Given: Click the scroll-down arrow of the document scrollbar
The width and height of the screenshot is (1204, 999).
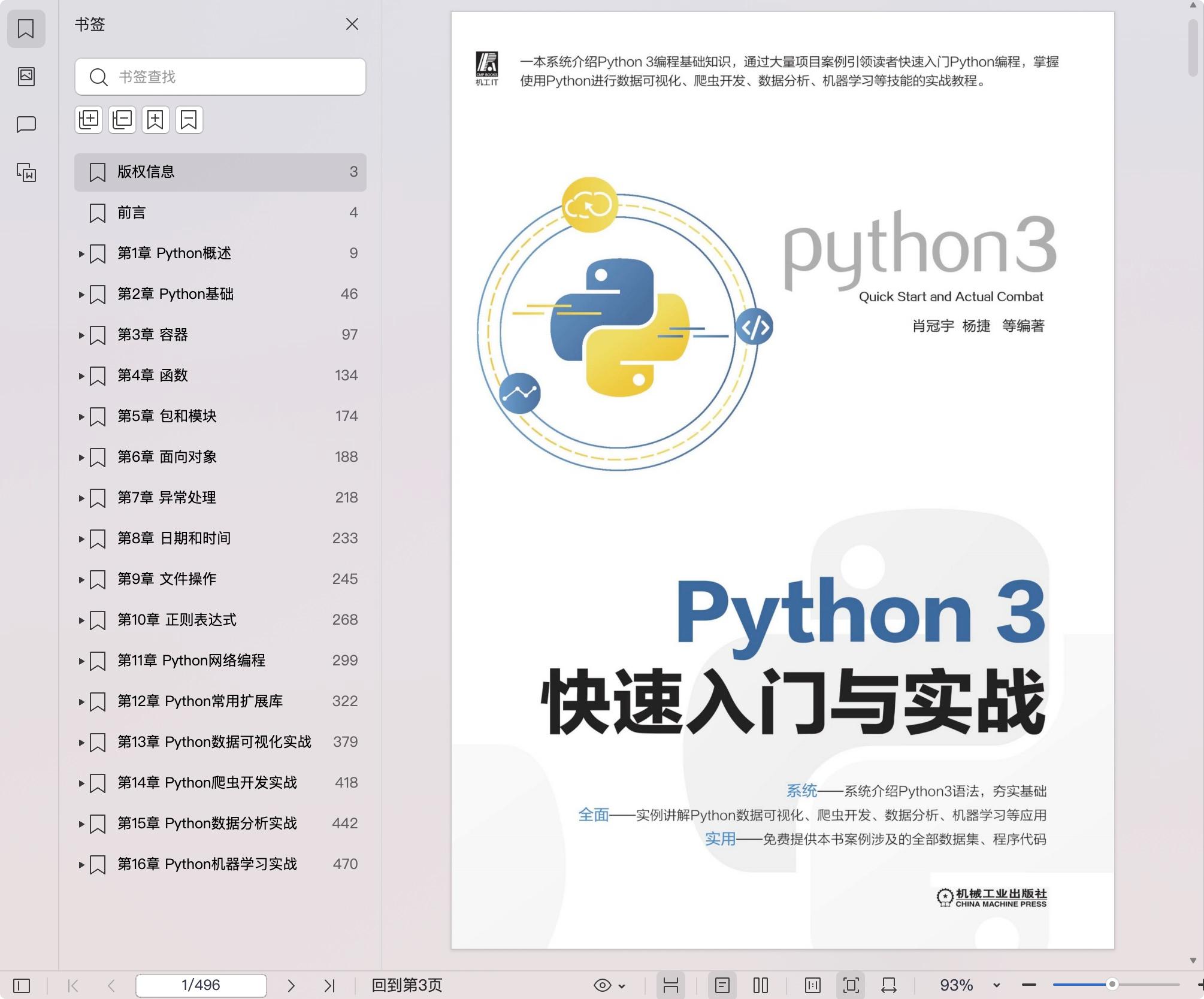Looking at the screenshot, I should tap(1193, 961).
